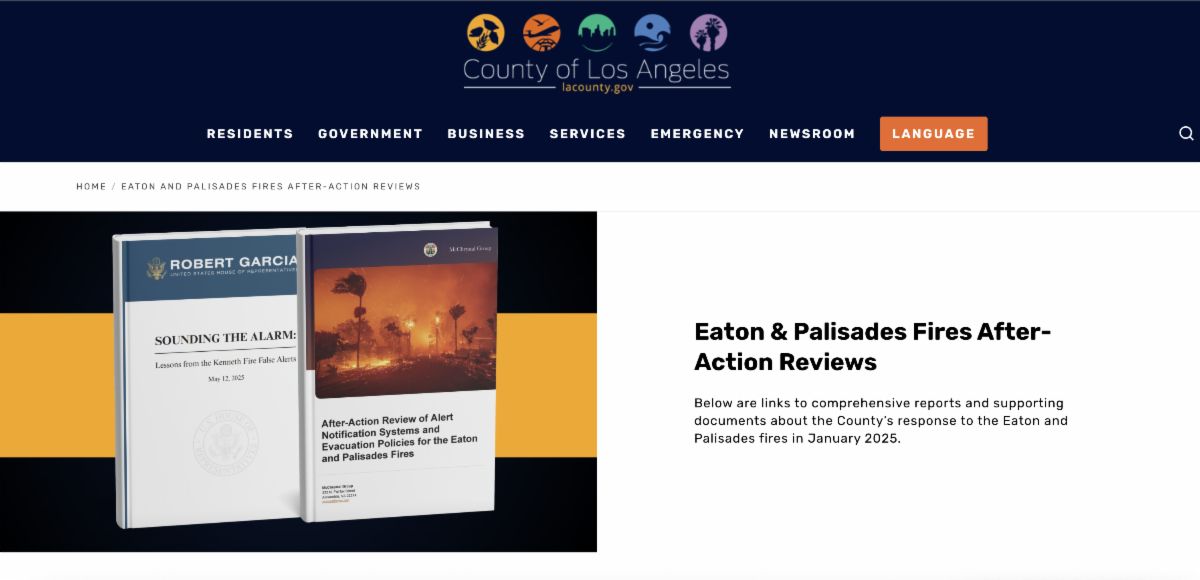
Task: Expand the Emergency navigation menu
Action: (697, 134)
